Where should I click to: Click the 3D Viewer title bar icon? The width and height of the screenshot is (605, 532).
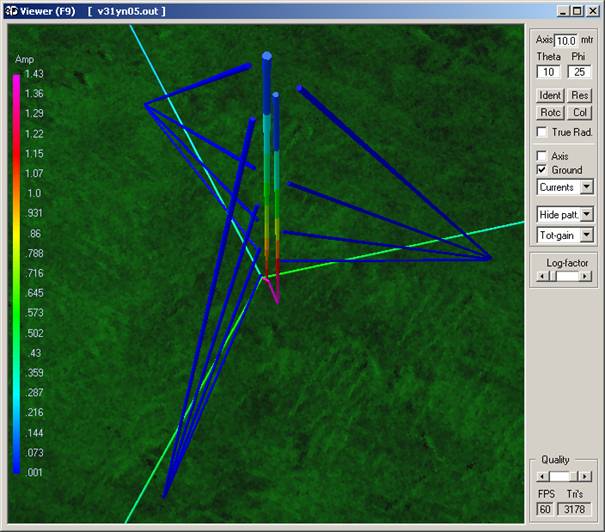pyautogui.click(x=10, y=10)
